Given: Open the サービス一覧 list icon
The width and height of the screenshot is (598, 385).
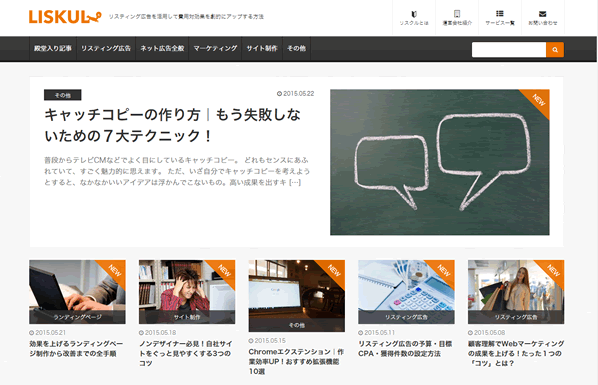Looking at the screenshot, I should point(500,18).
